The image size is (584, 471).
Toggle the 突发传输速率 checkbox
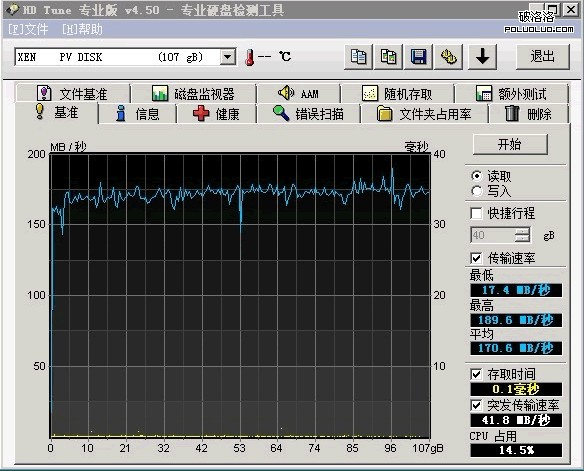click(476, 405)
